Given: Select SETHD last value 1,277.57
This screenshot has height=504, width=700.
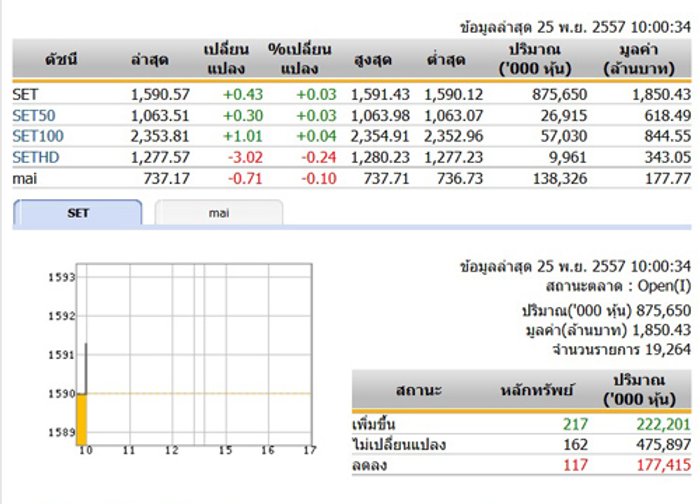Looking at the screenshot, I should click(x=160, y=157).
